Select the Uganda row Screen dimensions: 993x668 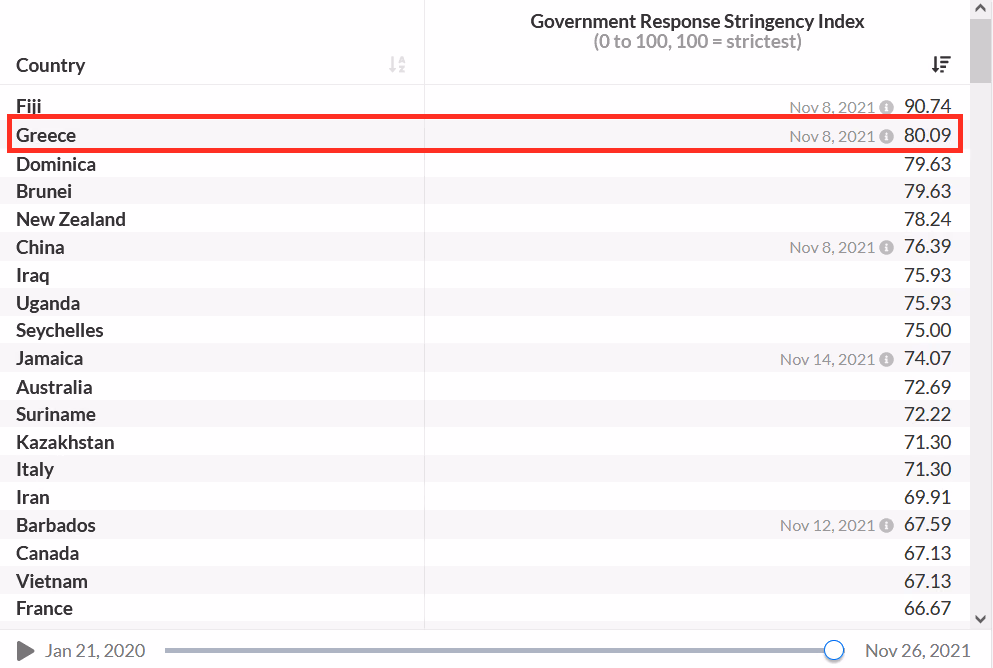coord(484,303)
